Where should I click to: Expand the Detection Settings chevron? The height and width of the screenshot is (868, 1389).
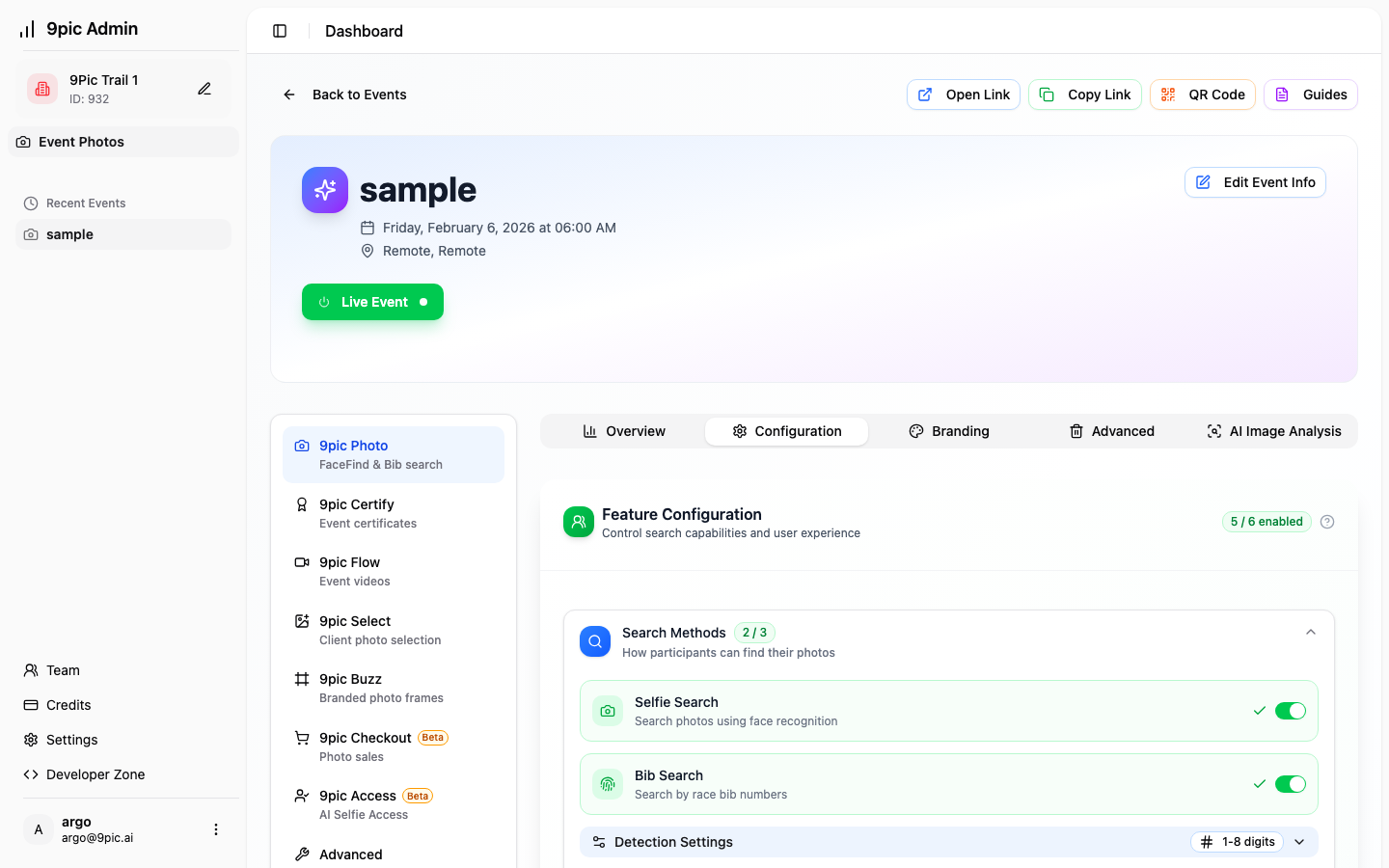pyautogui.click(x=1299, y=842)
